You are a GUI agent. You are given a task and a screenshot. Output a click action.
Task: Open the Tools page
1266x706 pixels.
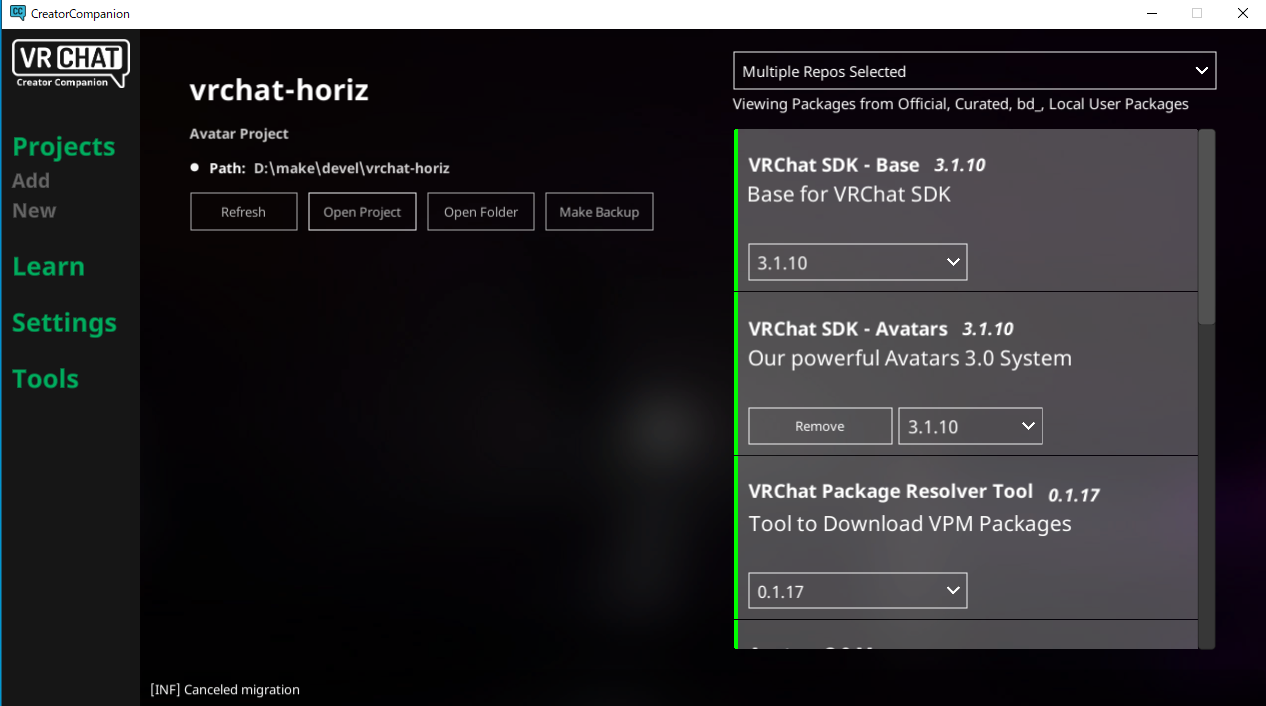[x=45, y=379]
